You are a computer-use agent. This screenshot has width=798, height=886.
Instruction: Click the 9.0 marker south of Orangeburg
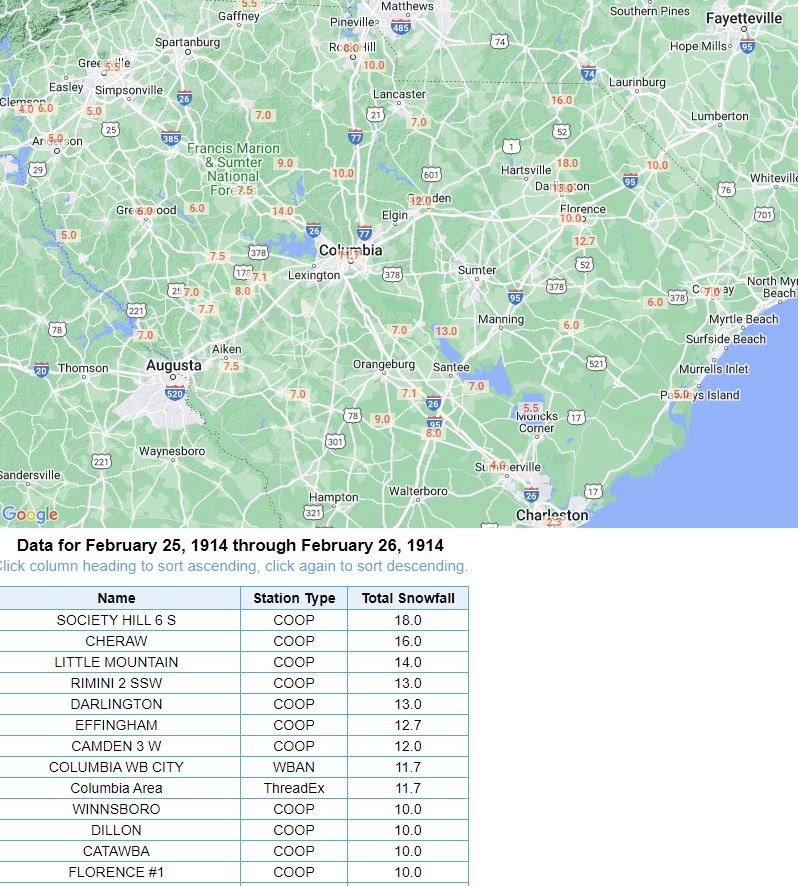pos(382,419)
